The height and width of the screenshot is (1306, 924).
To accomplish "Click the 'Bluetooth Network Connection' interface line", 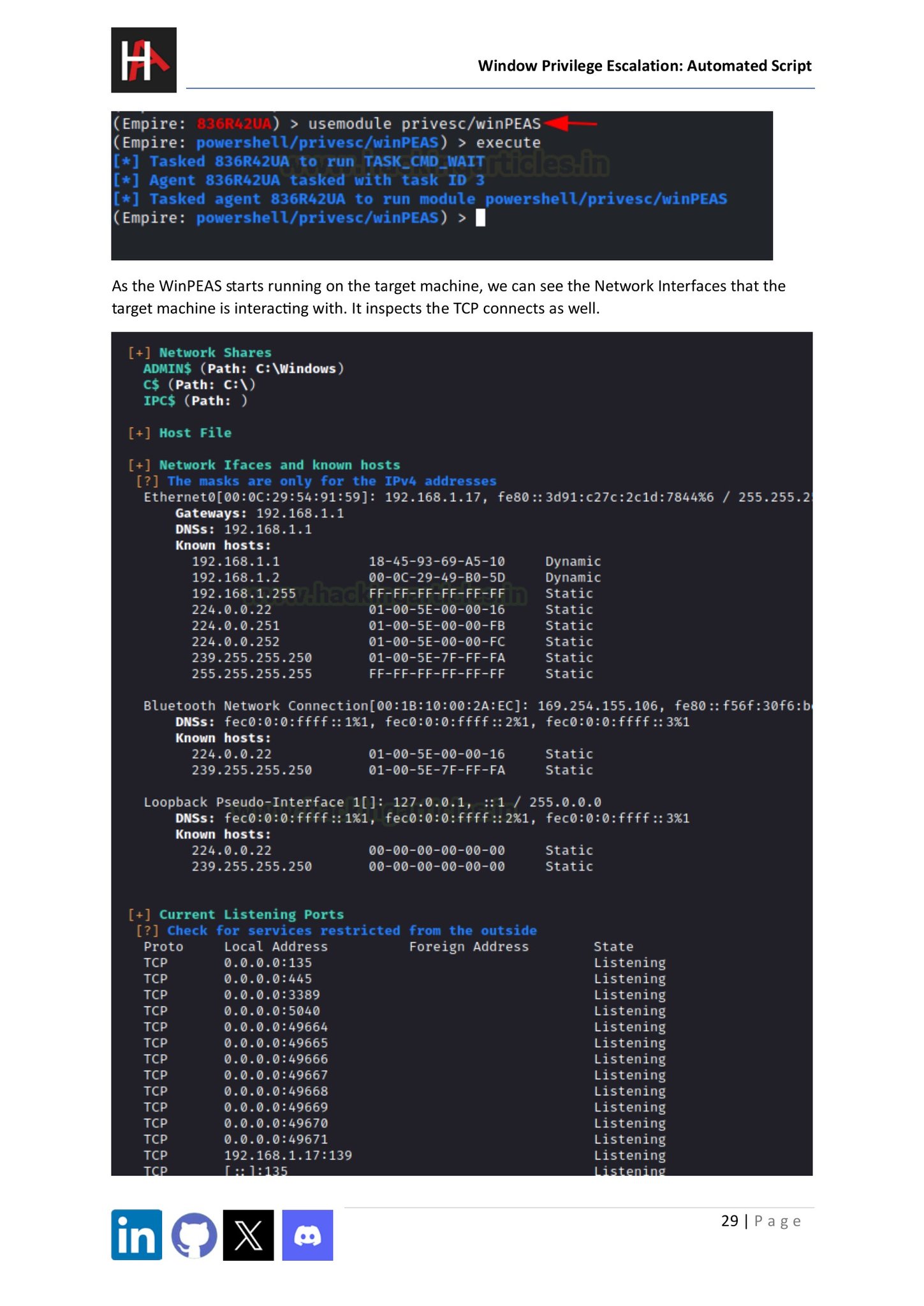I will tap(478, 706).
